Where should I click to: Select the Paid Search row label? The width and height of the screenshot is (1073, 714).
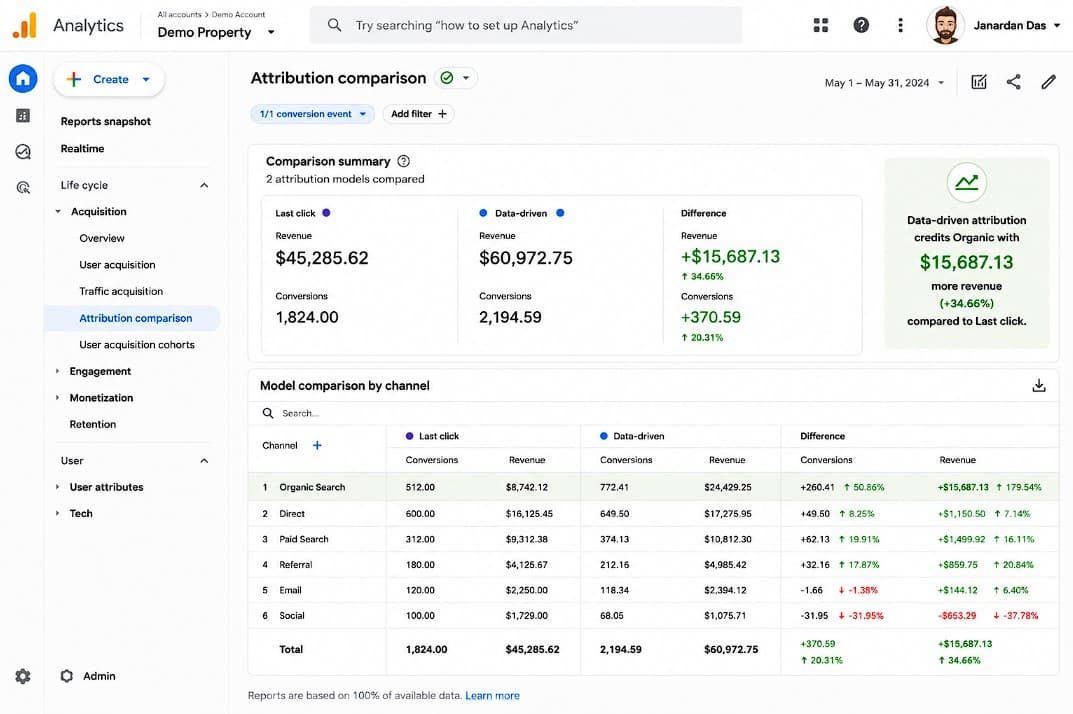click(304, 539)
